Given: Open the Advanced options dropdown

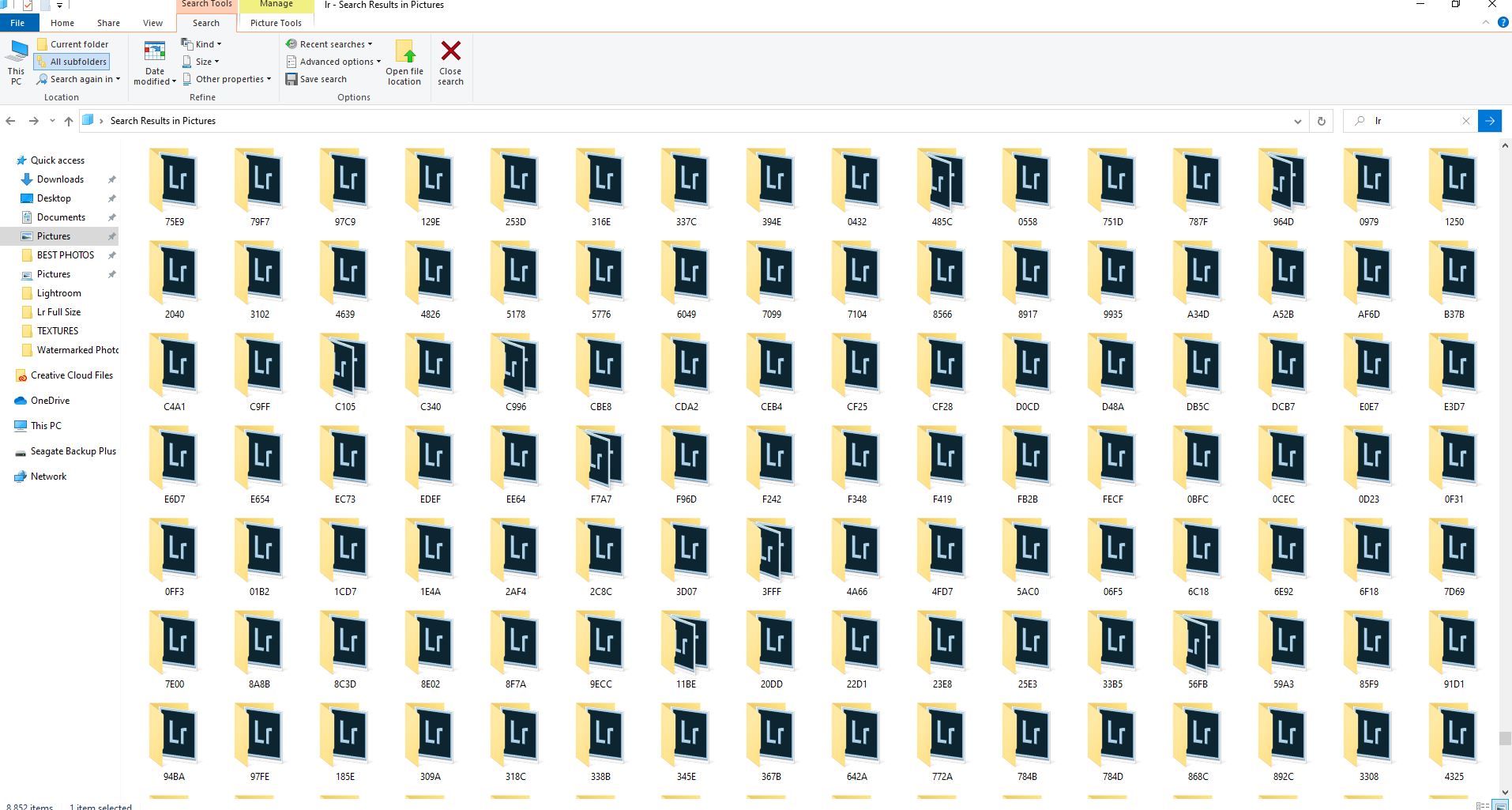Looking at the screenshot, I should click(333, 61).
